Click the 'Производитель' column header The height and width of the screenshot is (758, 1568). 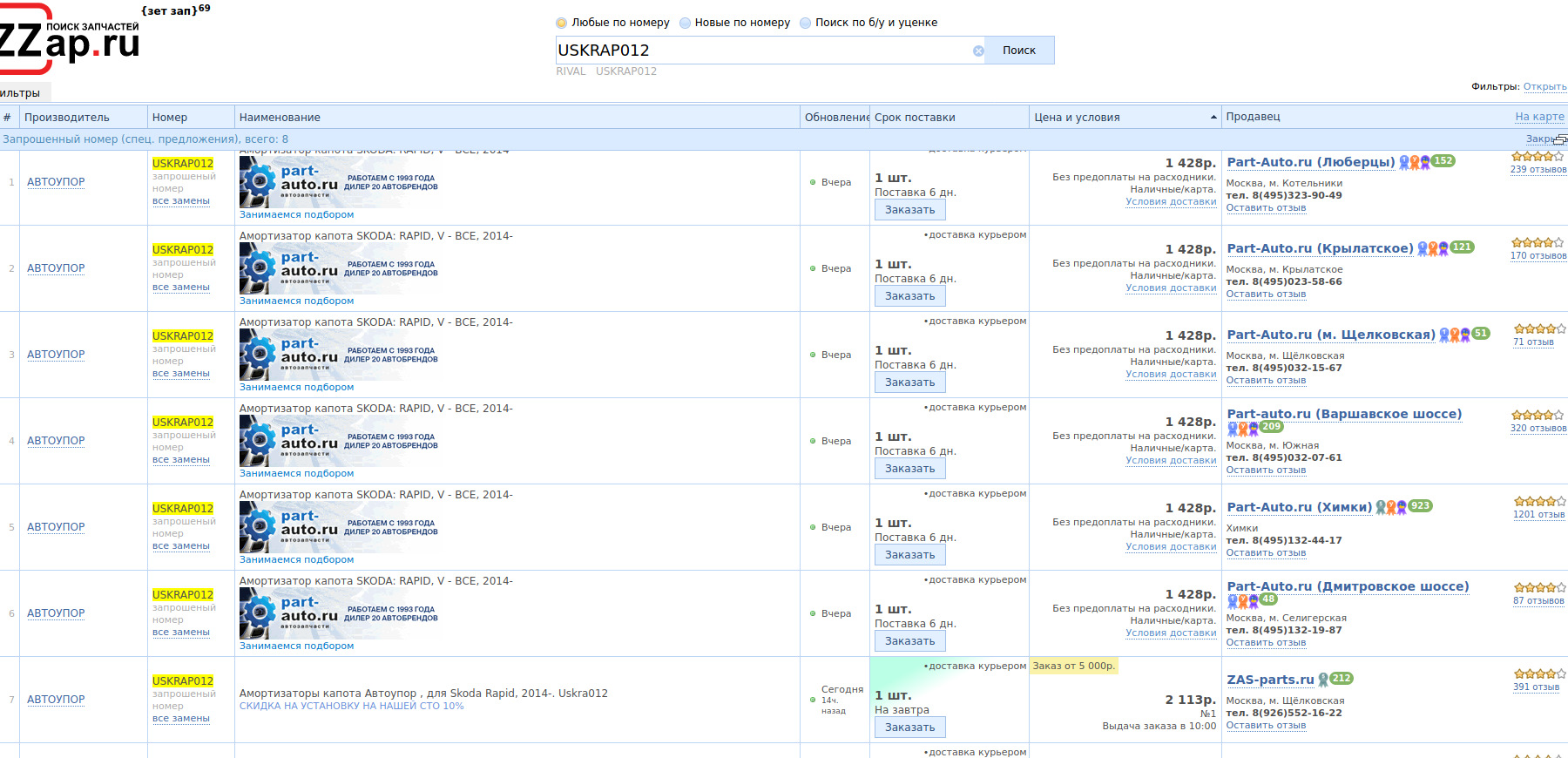tap(67, 118)
